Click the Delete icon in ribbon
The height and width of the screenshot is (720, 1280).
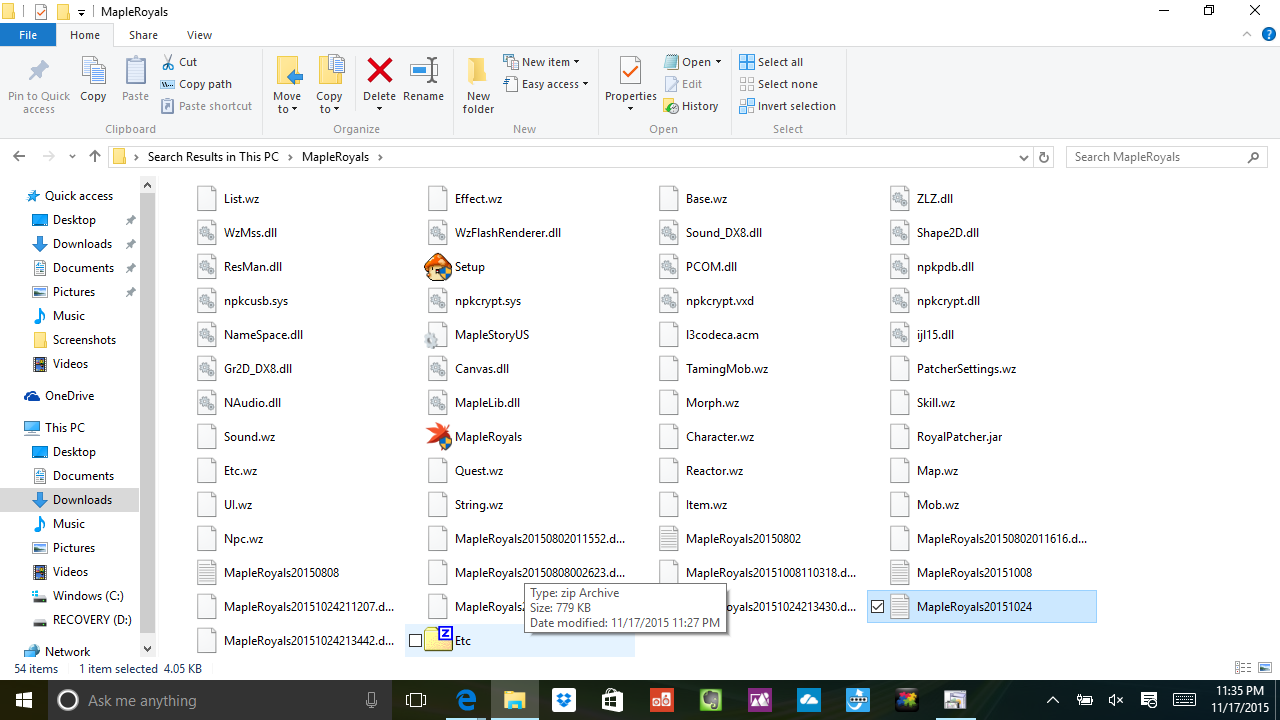[x=379, y=72]
